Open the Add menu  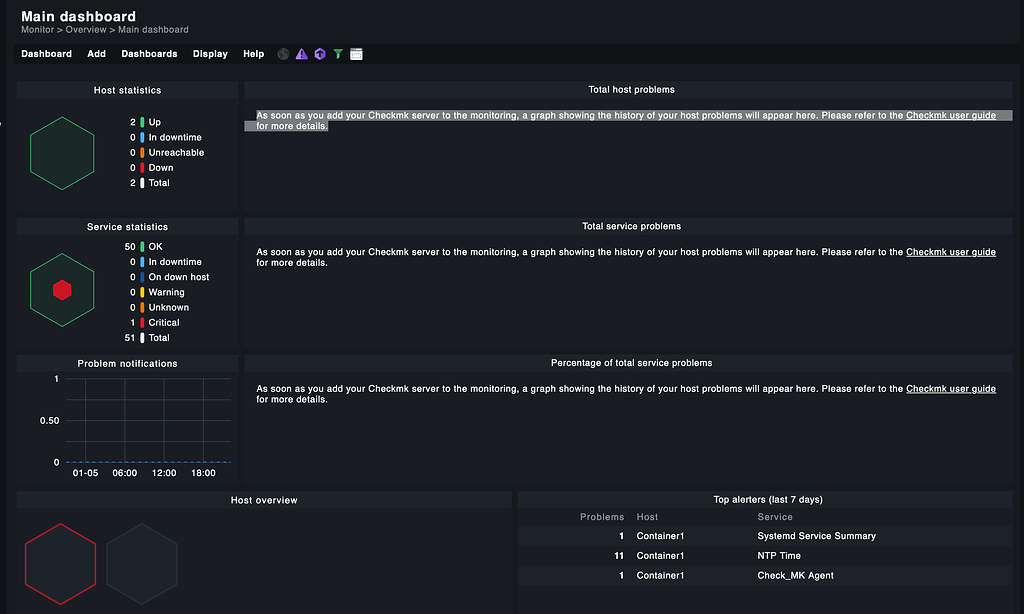click(x=96, y=53)
